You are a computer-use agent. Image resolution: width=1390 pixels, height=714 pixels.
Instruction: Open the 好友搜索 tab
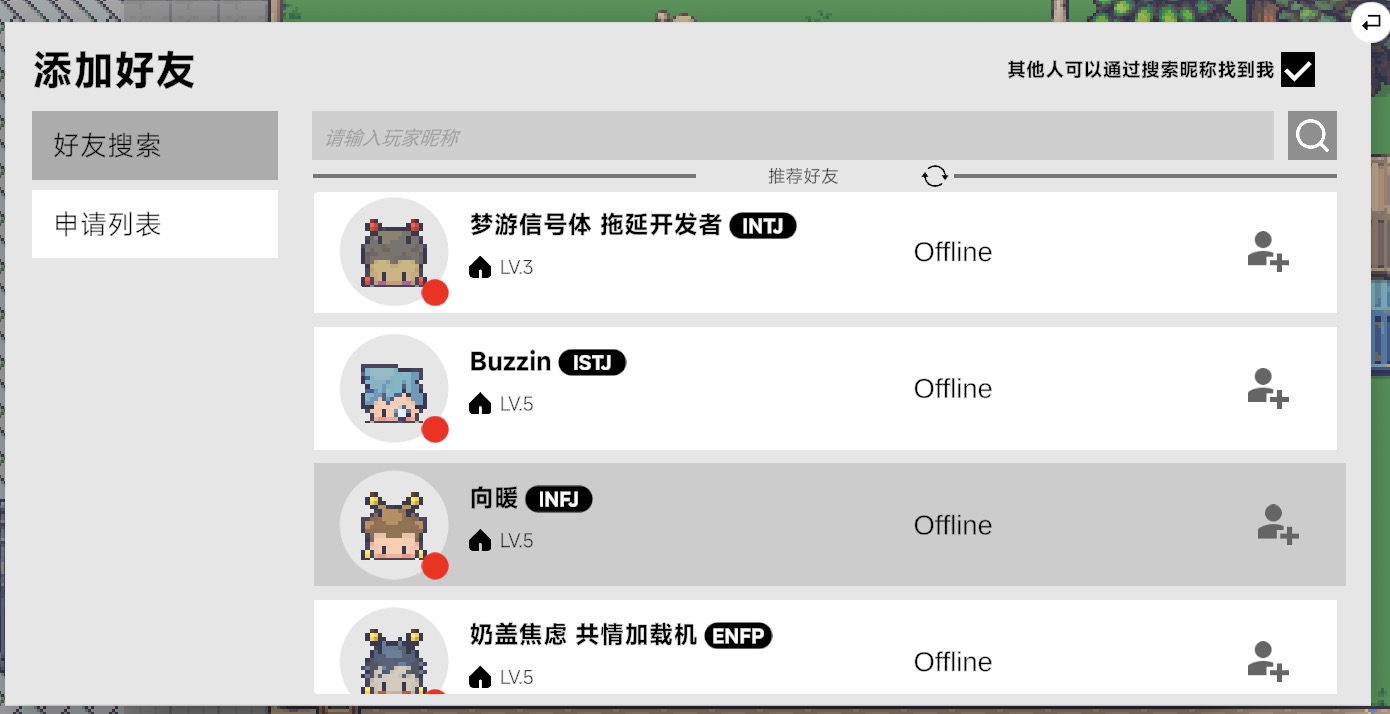point(155,145)
